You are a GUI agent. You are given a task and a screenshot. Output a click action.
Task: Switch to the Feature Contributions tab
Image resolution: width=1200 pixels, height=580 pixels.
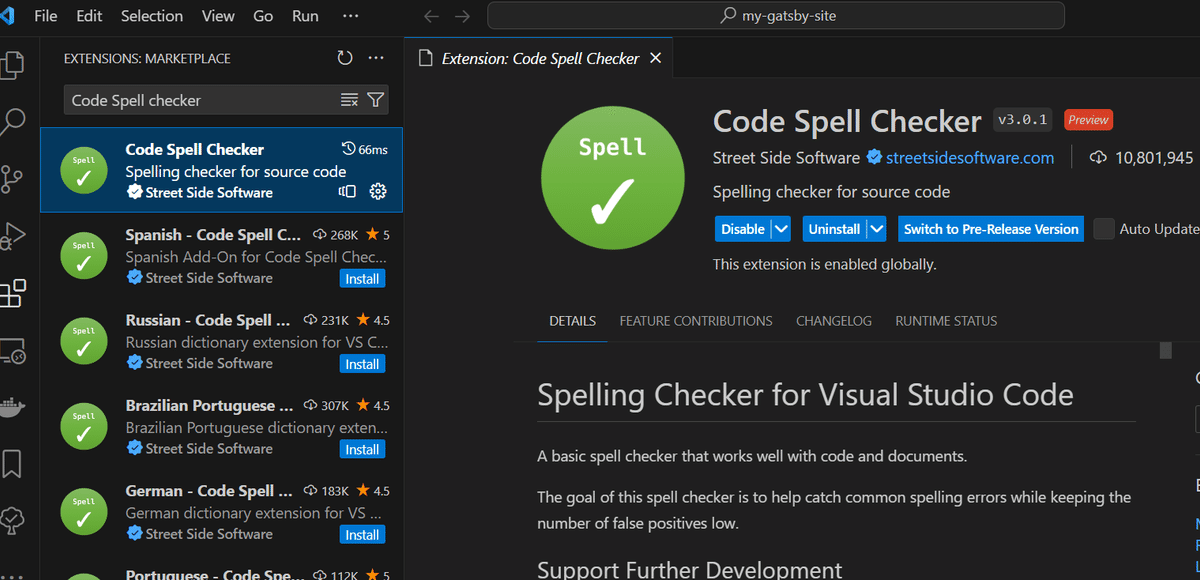(696, 321)
